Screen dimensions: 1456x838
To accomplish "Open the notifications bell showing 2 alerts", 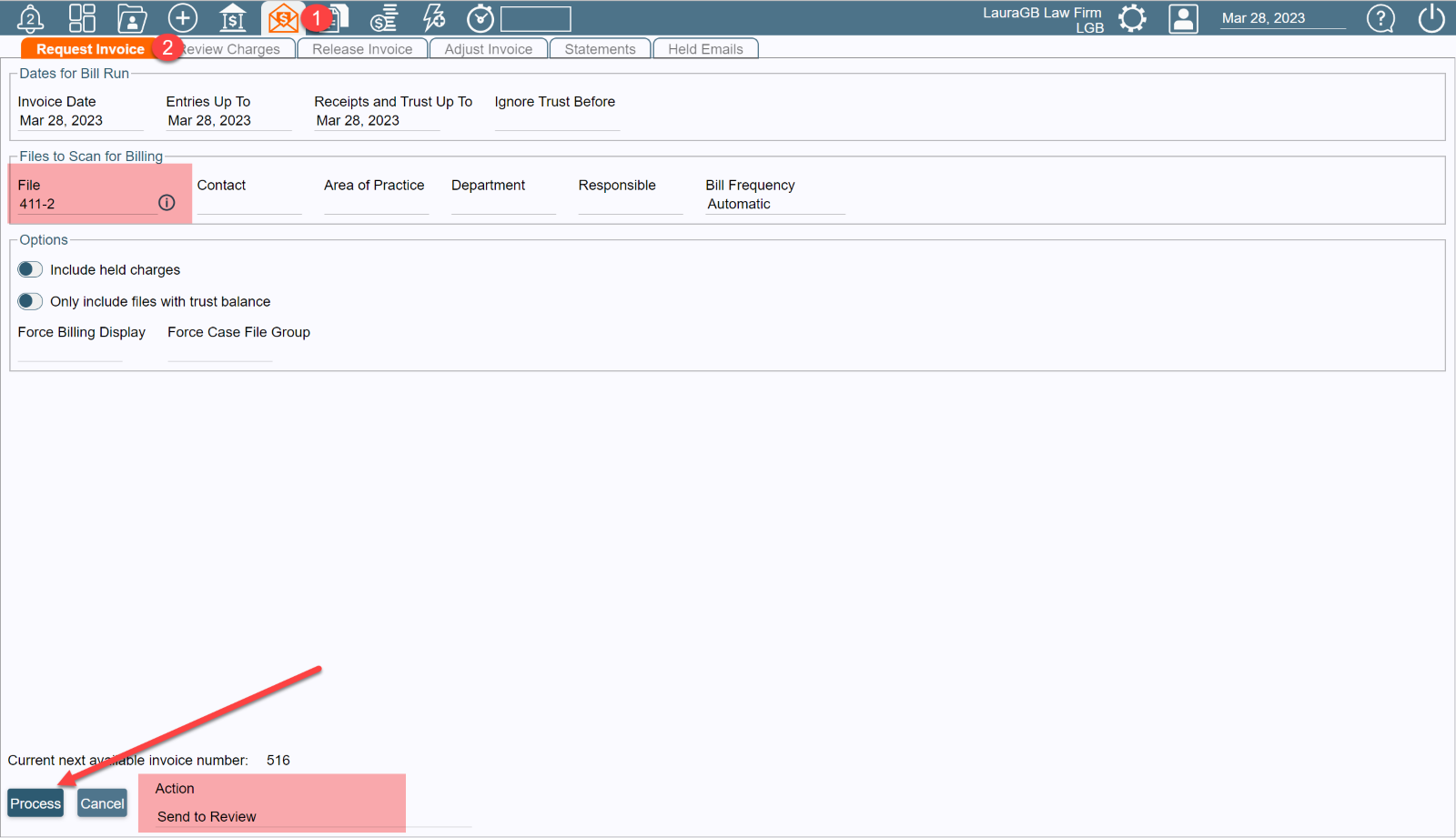I will [x=30, y=17].
